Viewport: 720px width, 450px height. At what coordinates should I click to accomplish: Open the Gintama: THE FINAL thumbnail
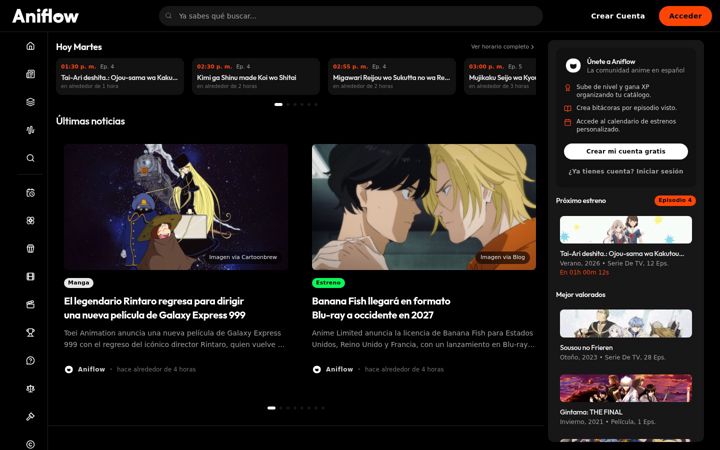[x=626, y=388]
